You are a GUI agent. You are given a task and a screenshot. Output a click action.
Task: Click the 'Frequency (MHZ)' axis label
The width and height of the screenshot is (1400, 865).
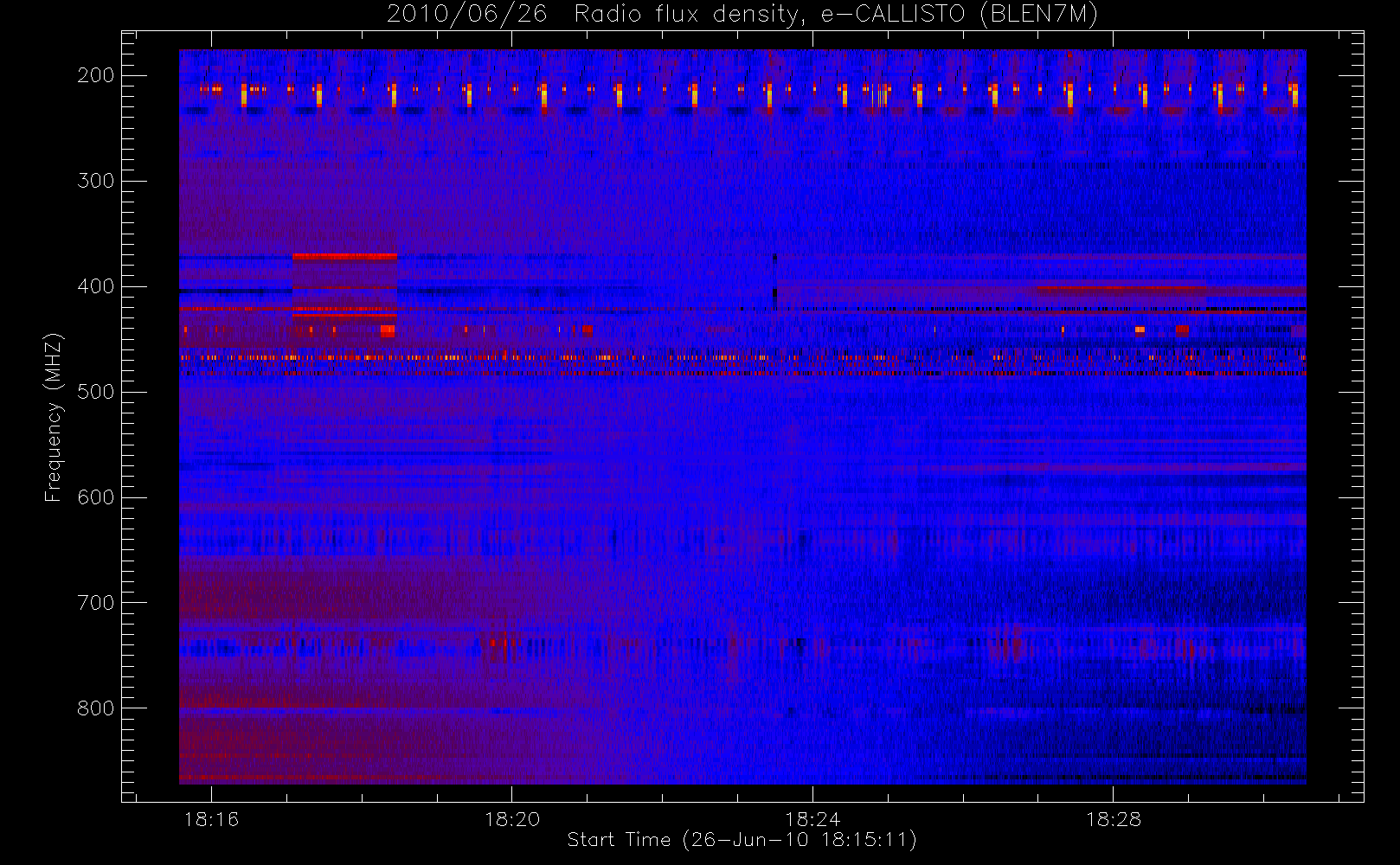(x=54, y=417)
